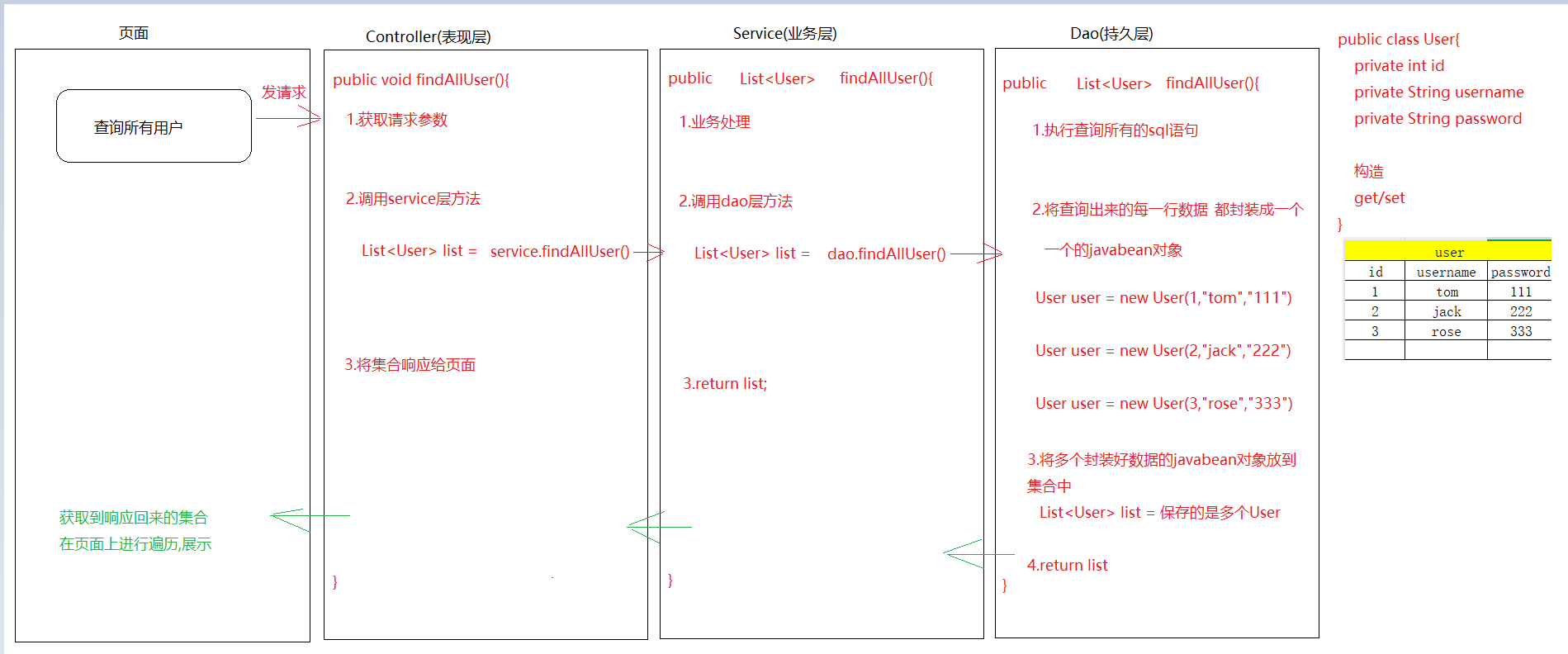Click the table cell containing 333

click(x=1519, y=331)
